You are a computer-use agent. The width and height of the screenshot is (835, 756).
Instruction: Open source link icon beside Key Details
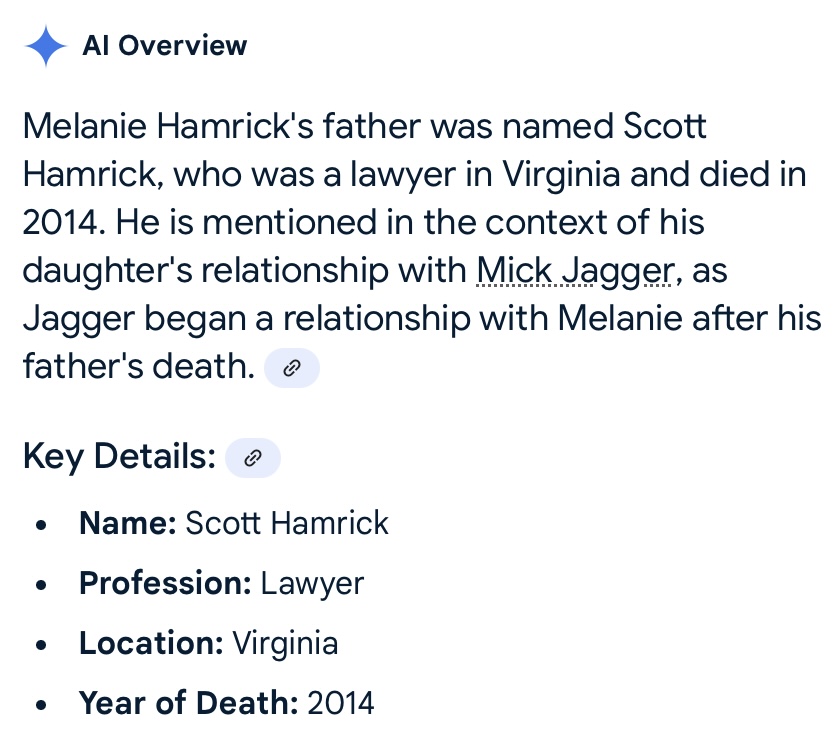[x=253, y=459]
